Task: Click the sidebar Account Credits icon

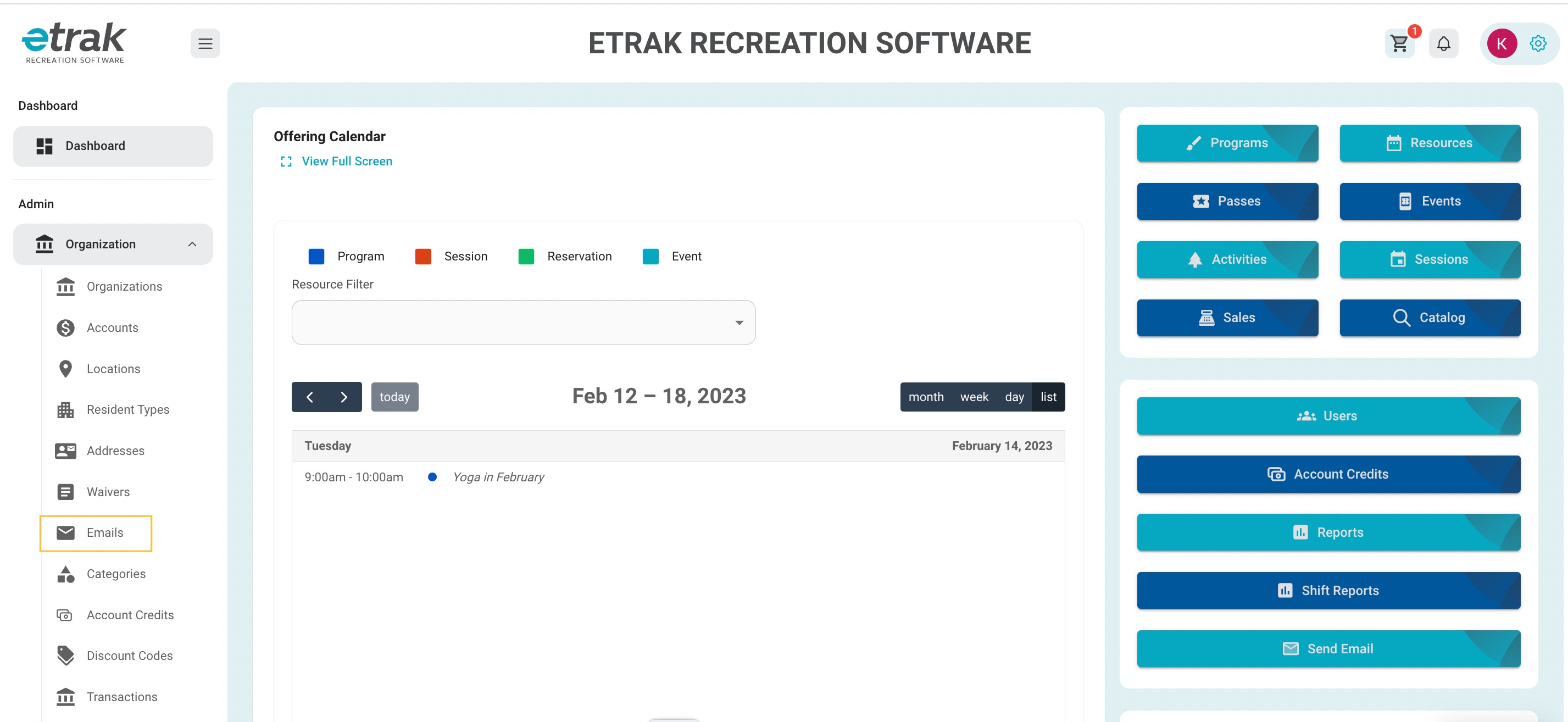Action: pos(64,615)
